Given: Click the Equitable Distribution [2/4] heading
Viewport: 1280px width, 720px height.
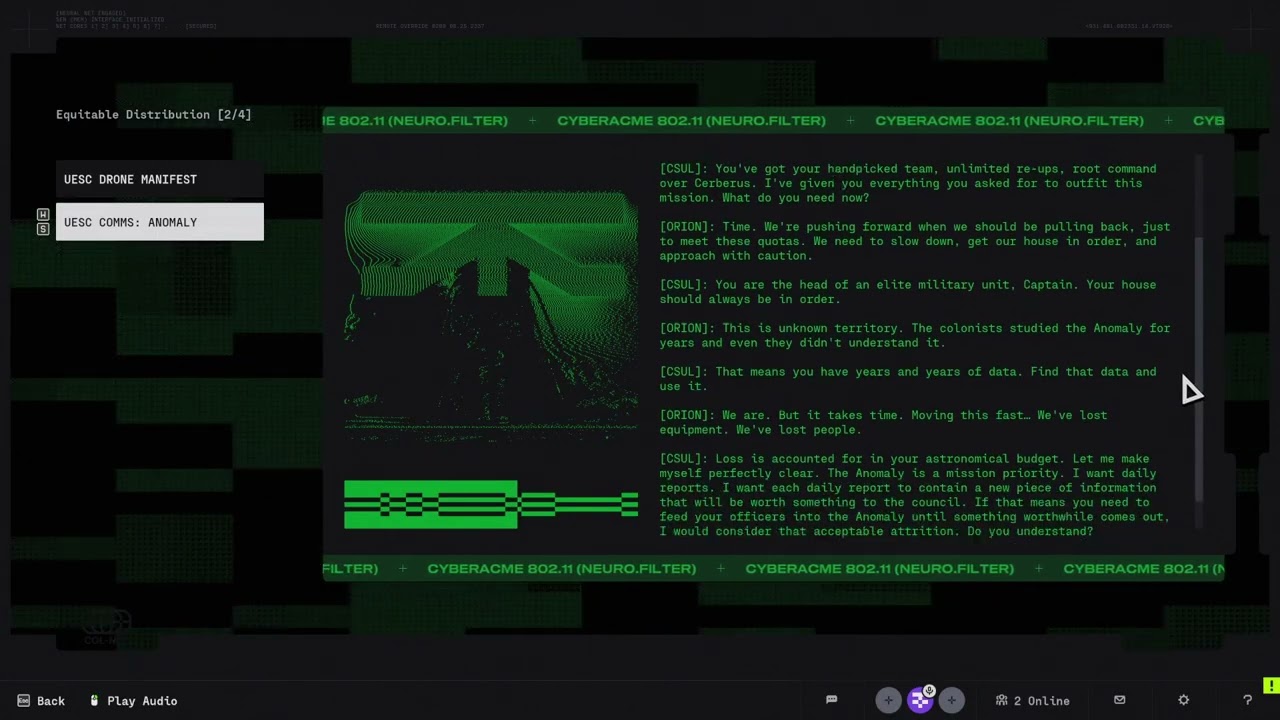Looking at the screenshot, I should point(154,115).
